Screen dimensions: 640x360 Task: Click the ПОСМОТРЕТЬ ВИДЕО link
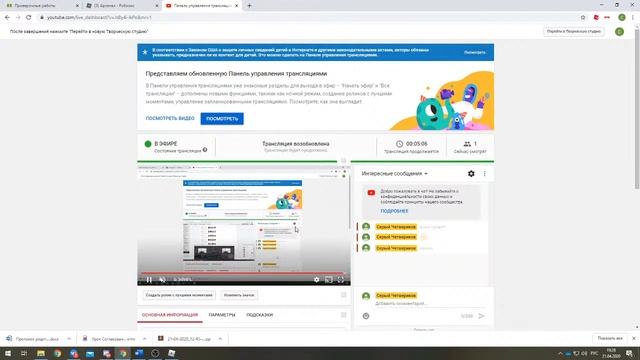[170, 118]
